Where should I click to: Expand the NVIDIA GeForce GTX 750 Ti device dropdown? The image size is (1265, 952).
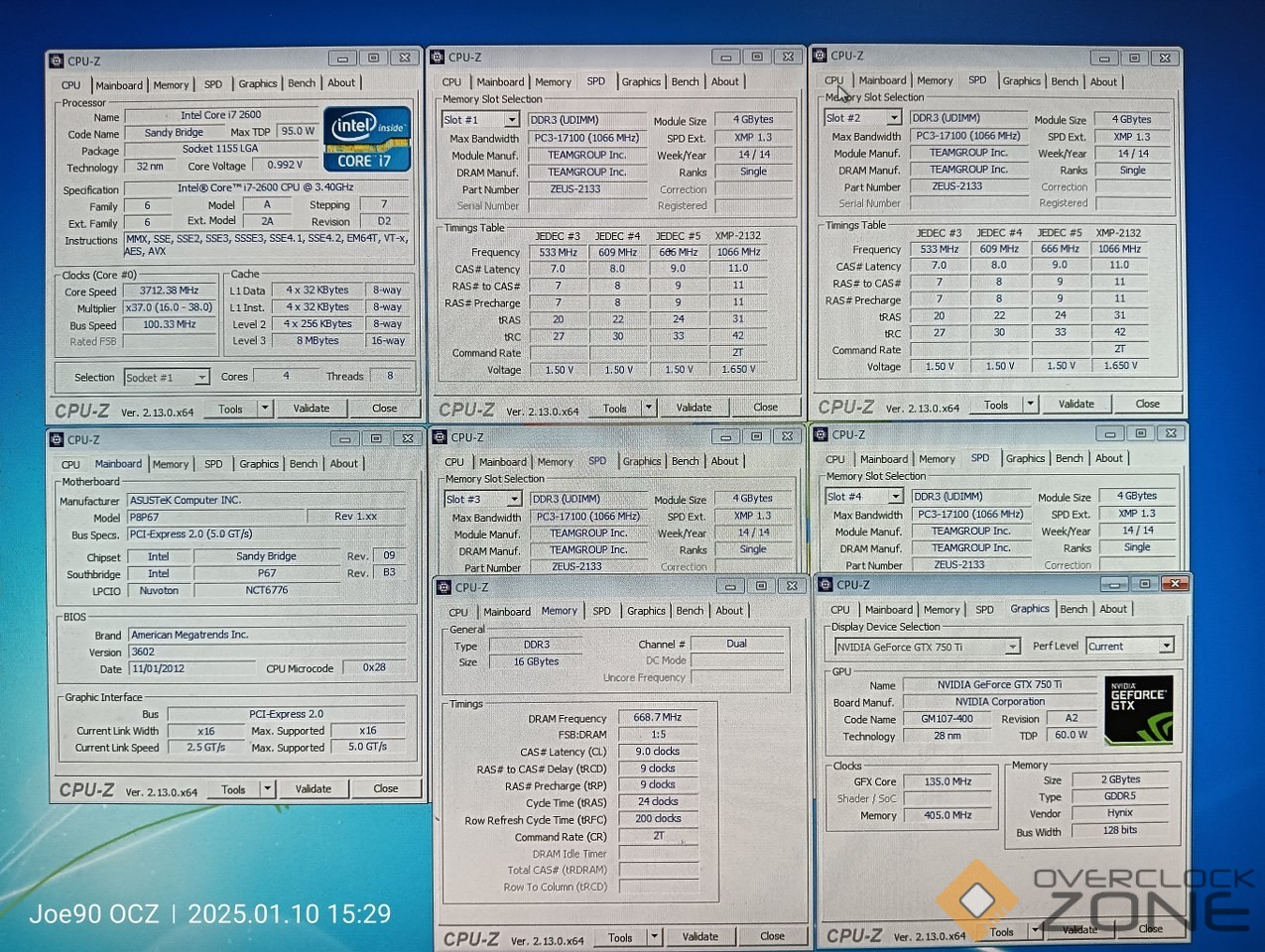click(x=1012, y=647)
